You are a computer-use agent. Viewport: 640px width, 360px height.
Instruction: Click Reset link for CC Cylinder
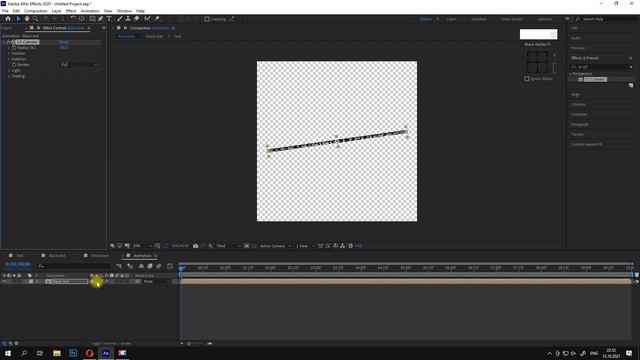64,42
